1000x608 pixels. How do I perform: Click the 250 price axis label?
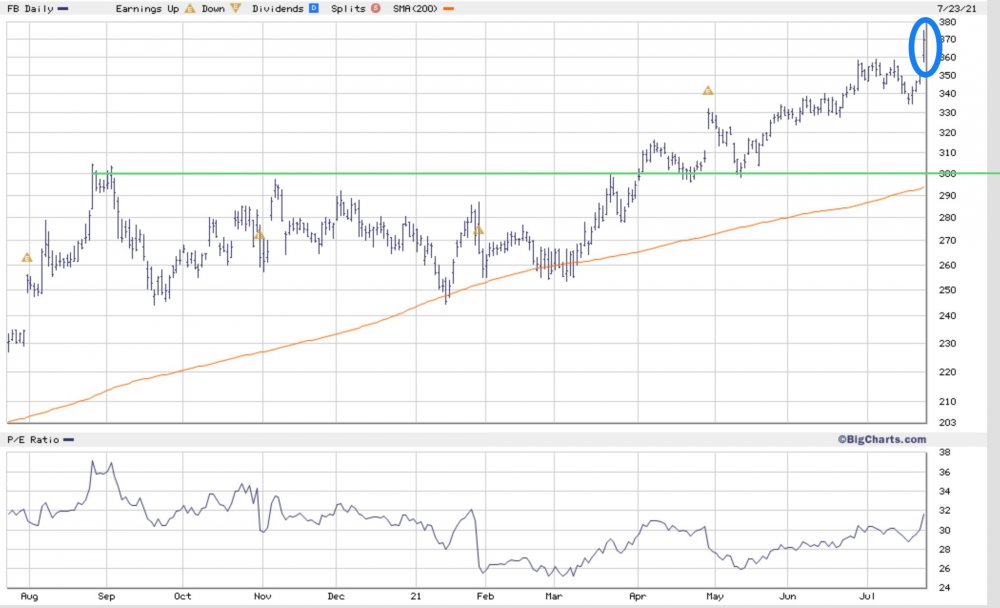point(948,290)
